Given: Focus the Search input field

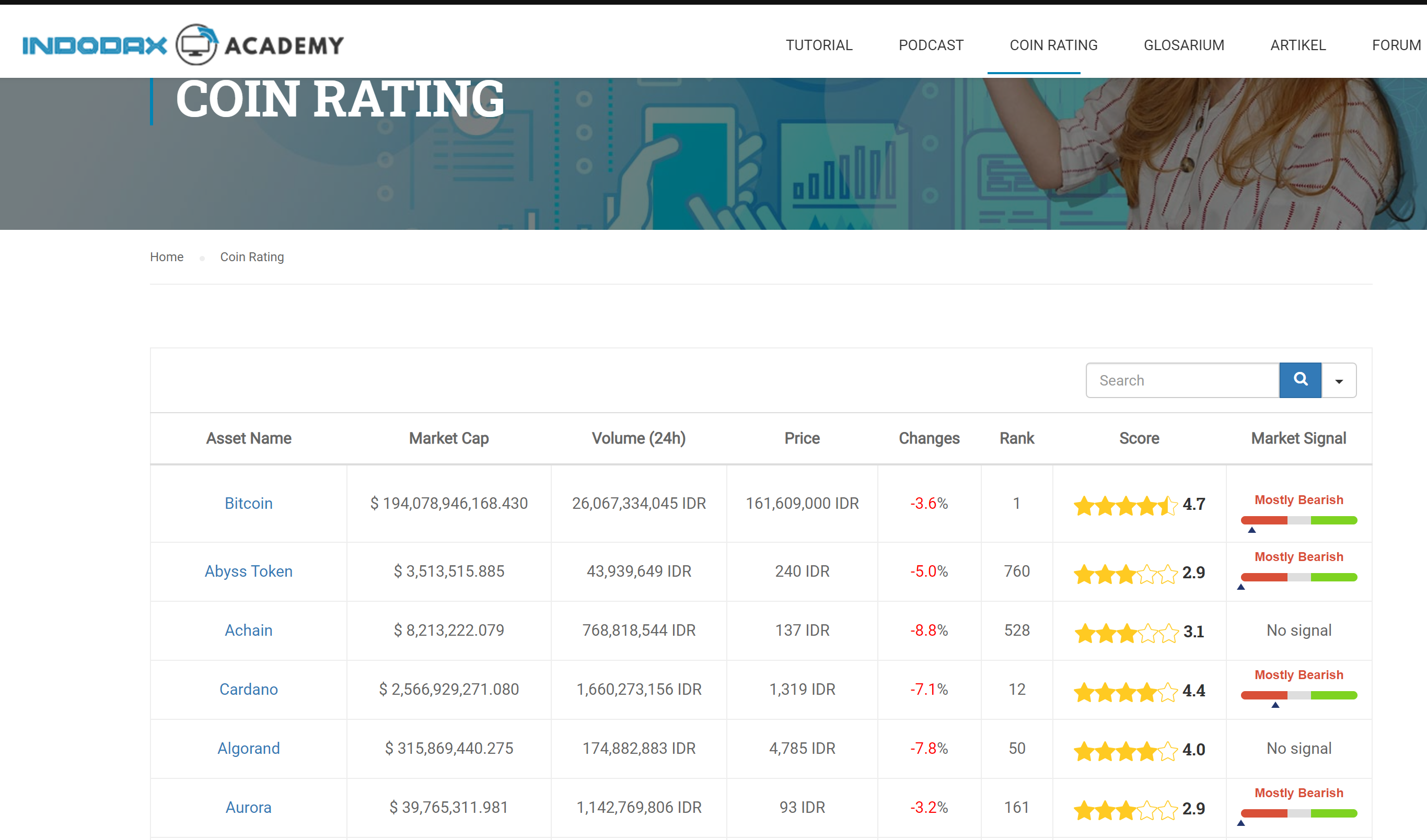Looking at the screenshot, I should [x=1182, y=380].
